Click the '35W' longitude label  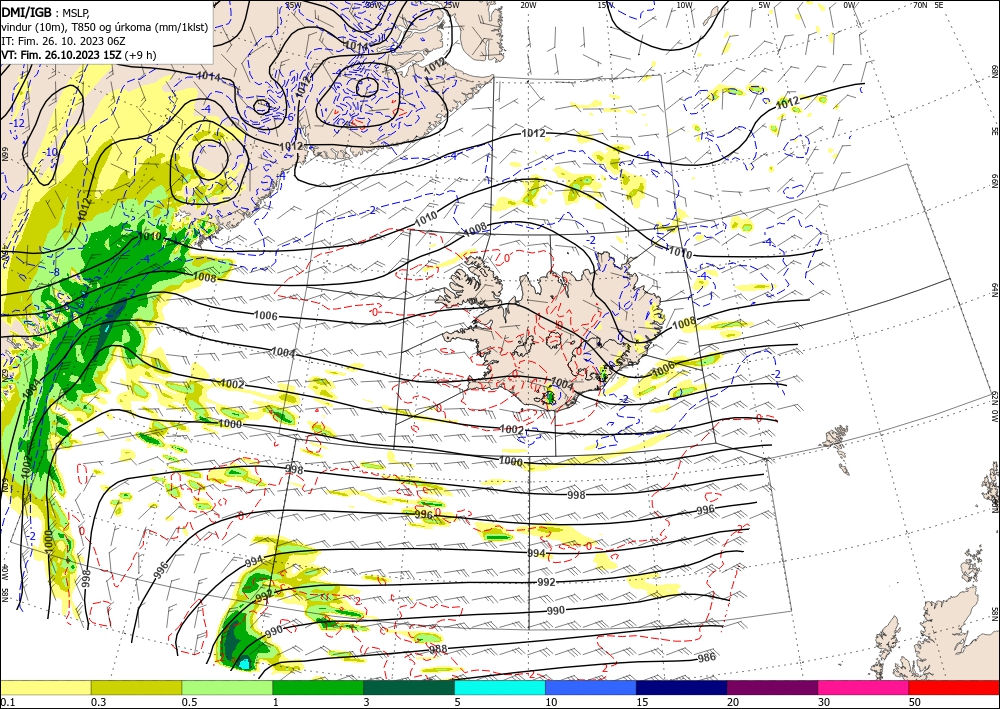click(x=293, y=5)
